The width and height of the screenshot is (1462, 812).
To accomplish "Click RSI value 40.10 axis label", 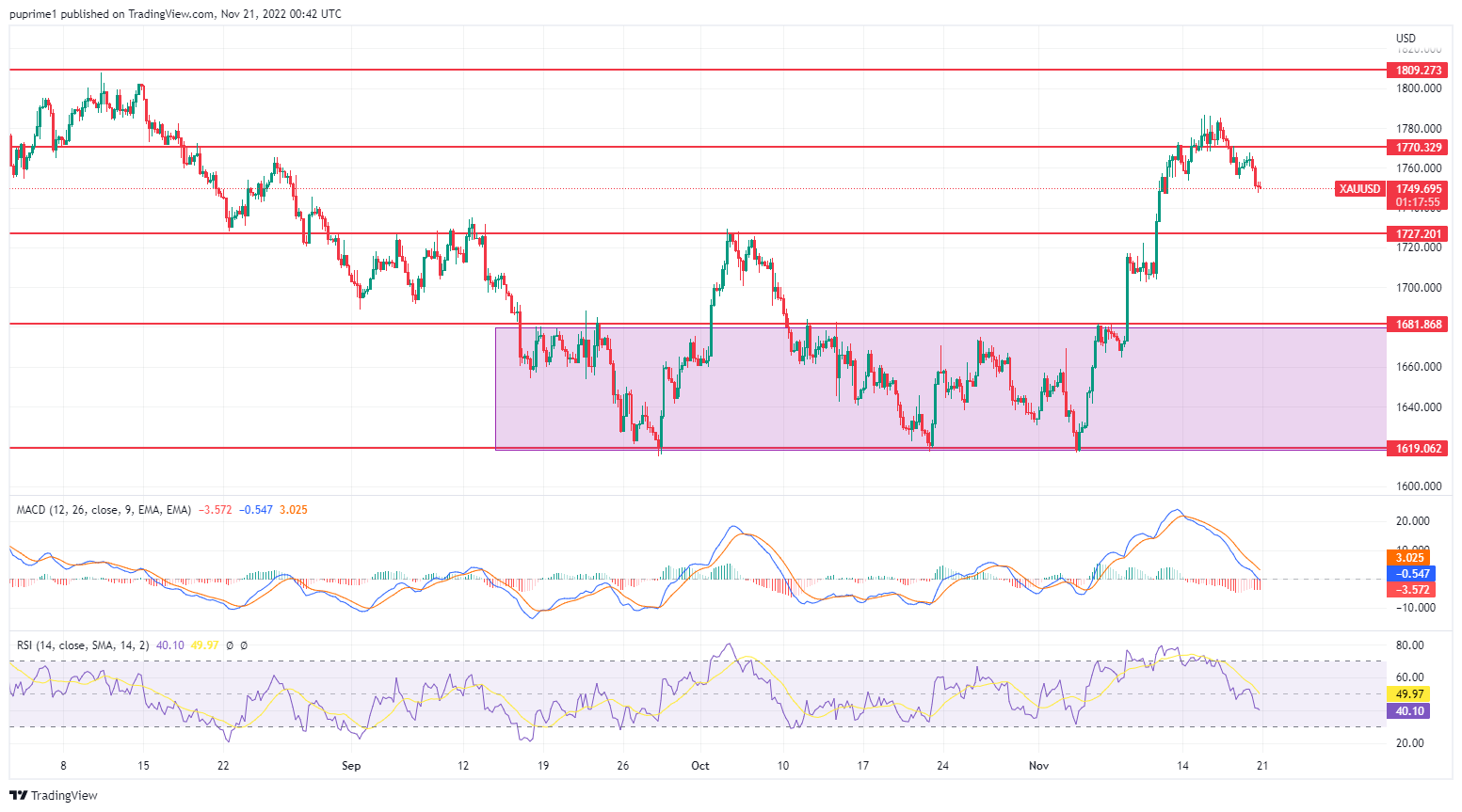I will [x=1408, y=711].
